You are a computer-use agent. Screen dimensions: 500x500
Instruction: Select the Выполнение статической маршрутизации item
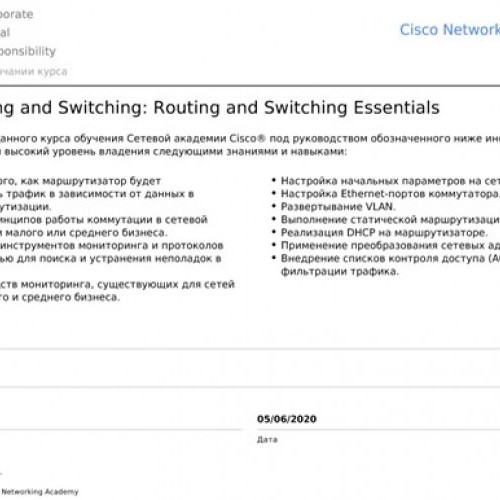click(390, 220)
